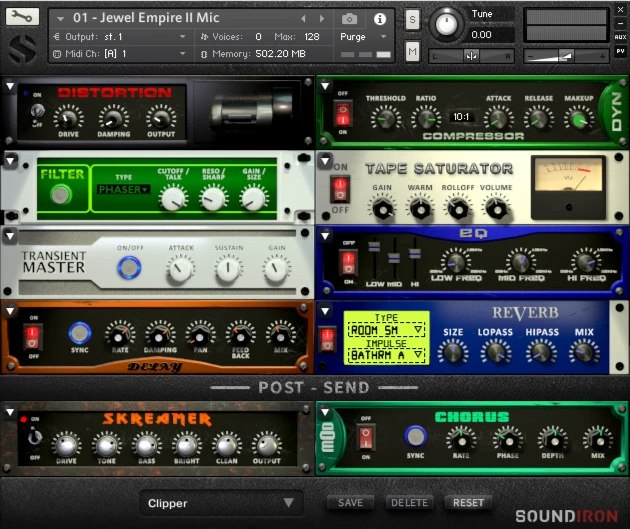Screen dimensions: 630x529
Task: Adjust the Delay Feedback knob
Action: [240, 335]
